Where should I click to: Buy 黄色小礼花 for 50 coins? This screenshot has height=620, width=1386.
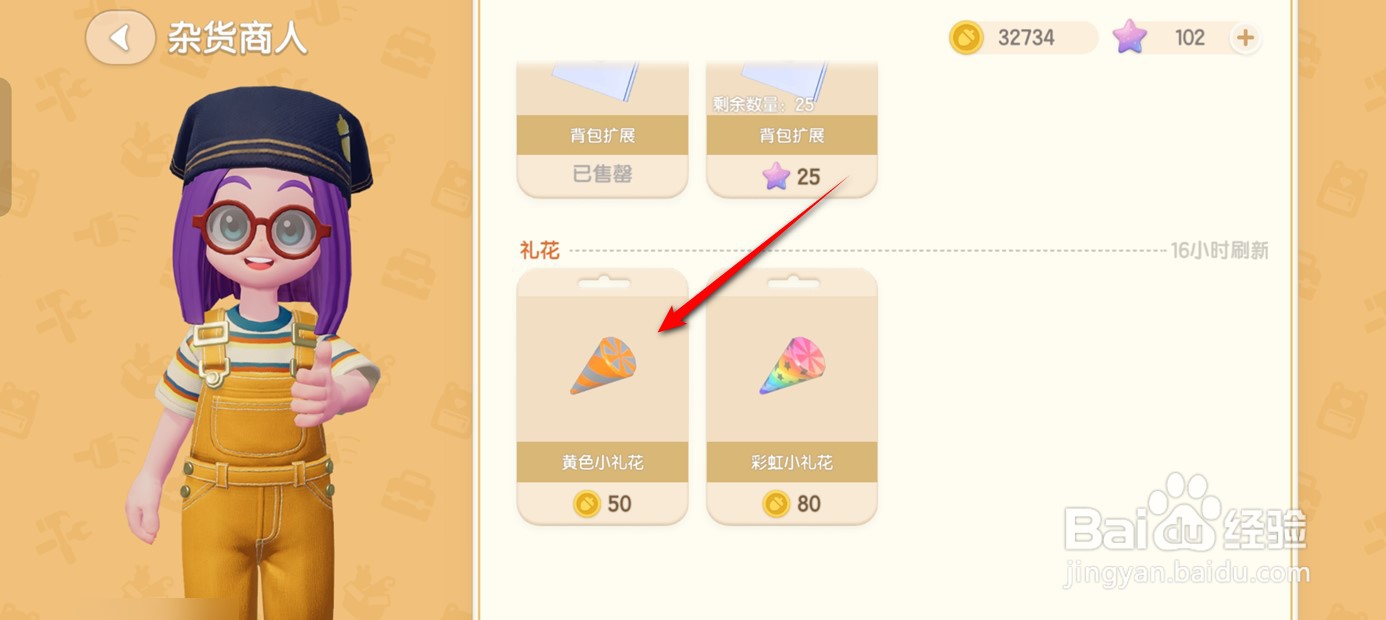(x=602, y=503)
